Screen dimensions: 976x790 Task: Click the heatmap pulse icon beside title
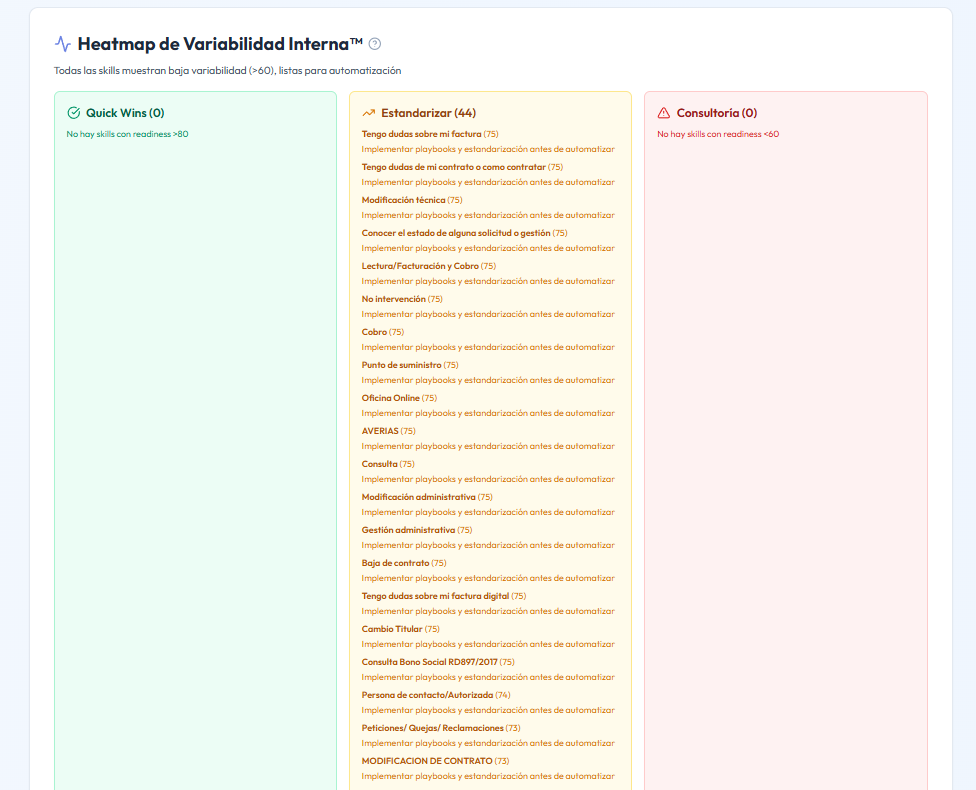pos(63,44)
